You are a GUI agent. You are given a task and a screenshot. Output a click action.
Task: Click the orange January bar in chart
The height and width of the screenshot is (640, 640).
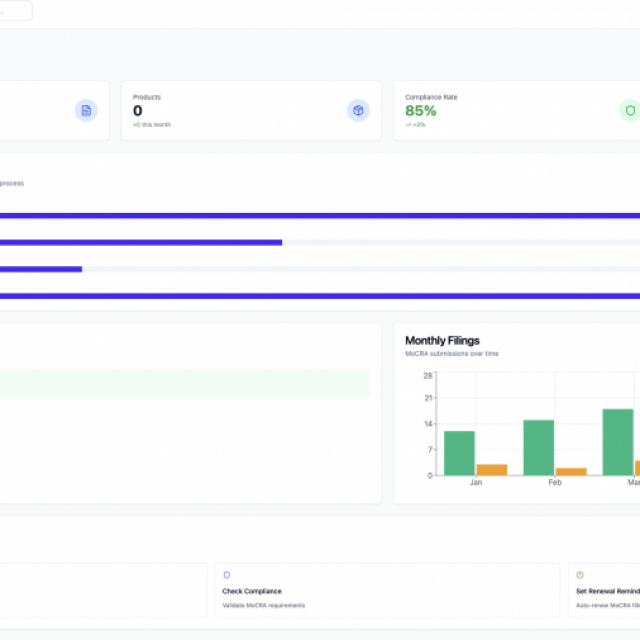coord(491,469)
